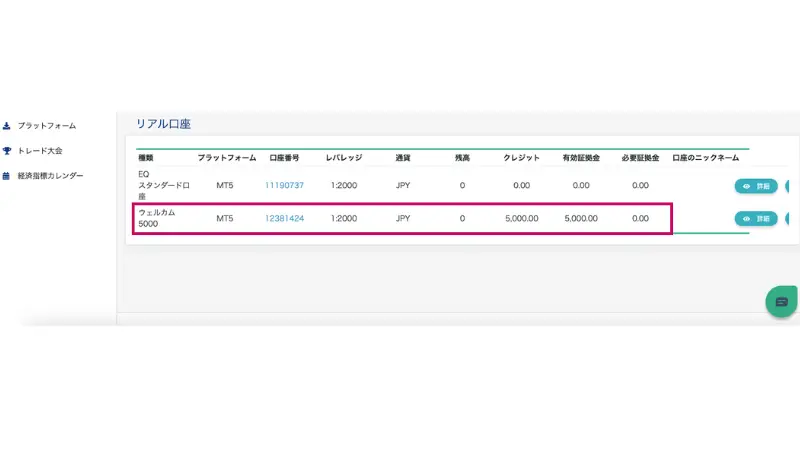Click the 口座のニックネーム column header
Viewport: 800px width, 450px height.
[706, 158]
